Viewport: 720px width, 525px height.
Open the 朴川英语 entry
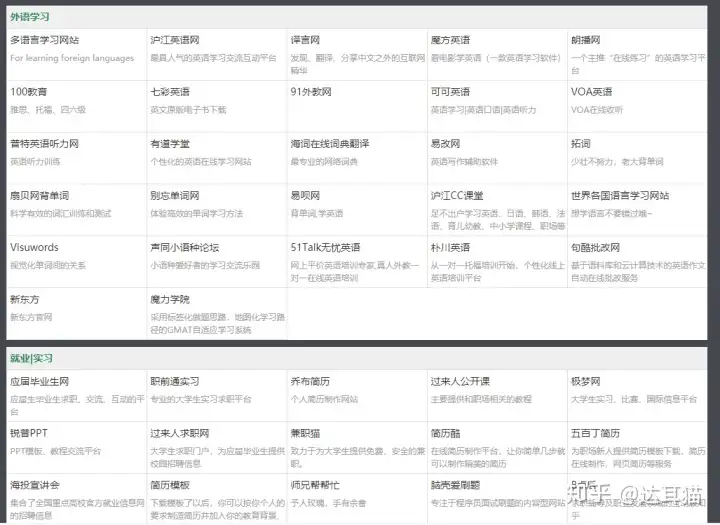tap(450, 248)
